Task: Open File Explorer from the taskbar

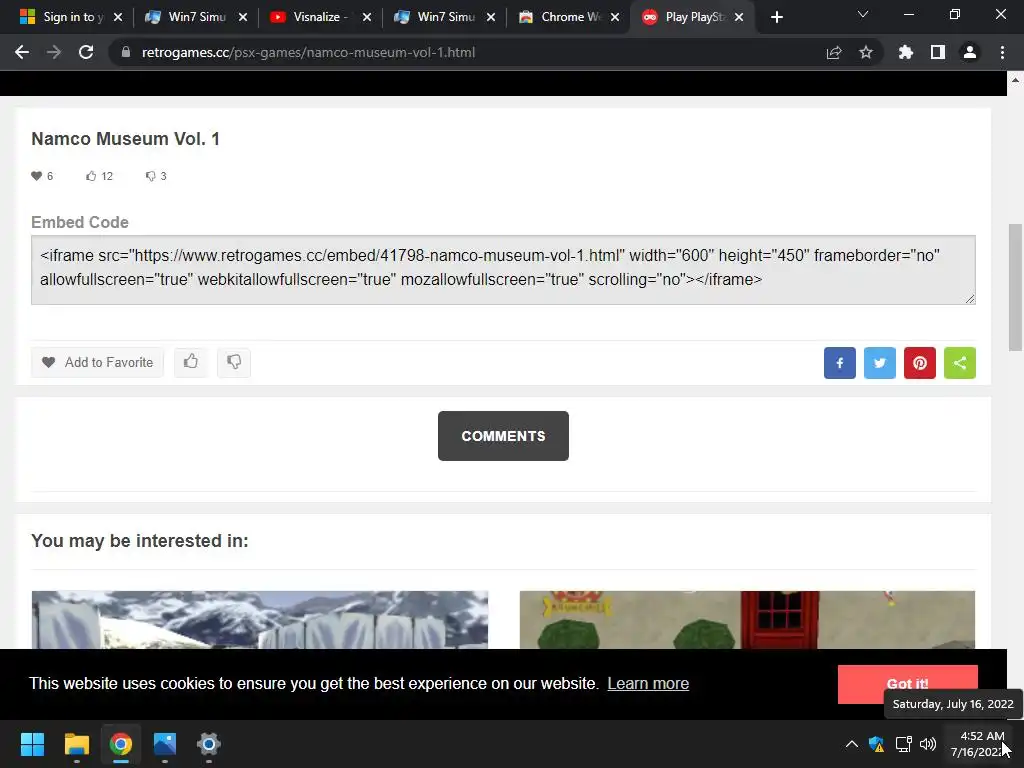Action: [x=76, y=744]
